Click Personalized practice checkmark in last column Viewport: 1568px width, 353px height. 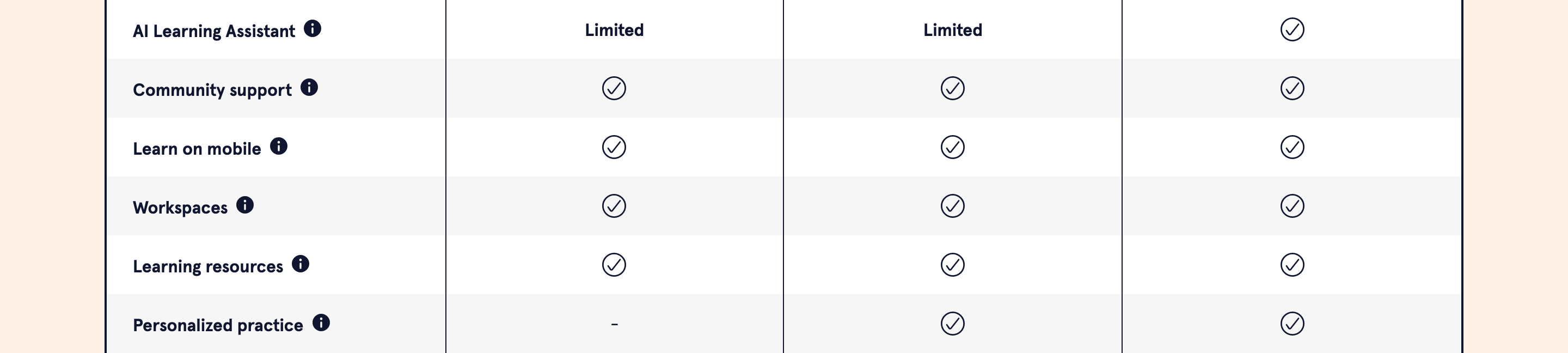1291,324
